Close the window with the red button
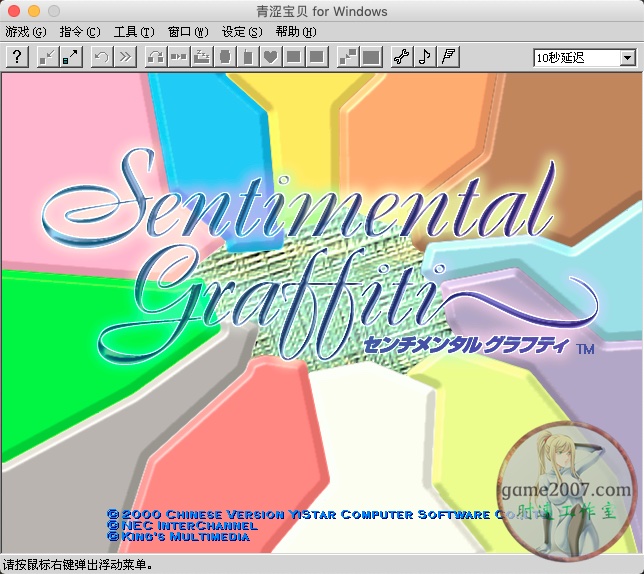 pyautogui.click(x=14, y=11)
